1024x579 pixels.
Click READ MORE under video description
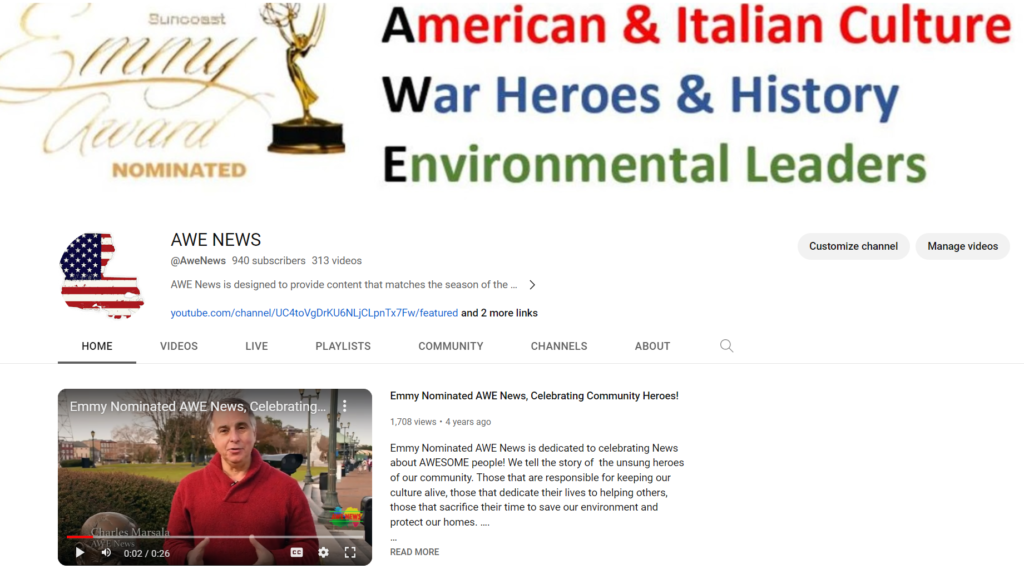coord(415,552)
